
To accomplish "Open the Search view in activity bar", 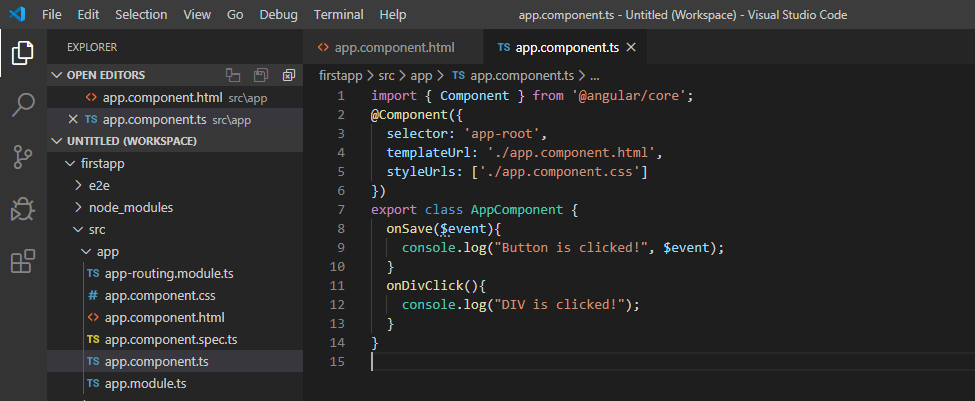I will point(23,105).
